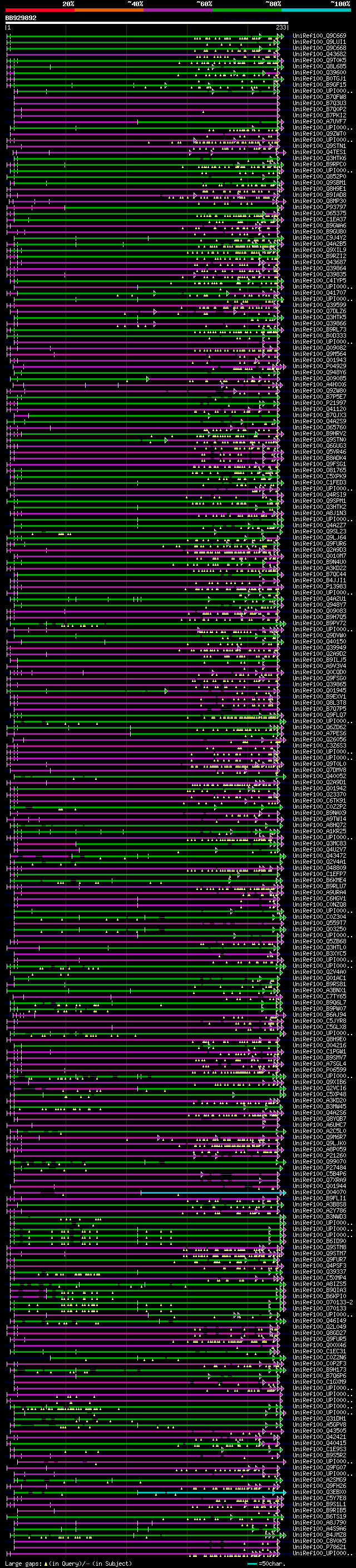The image size is (356, 1568).
Task: Select UniRef100_Q4RSI9 in the list
Action: pos(319,495)
